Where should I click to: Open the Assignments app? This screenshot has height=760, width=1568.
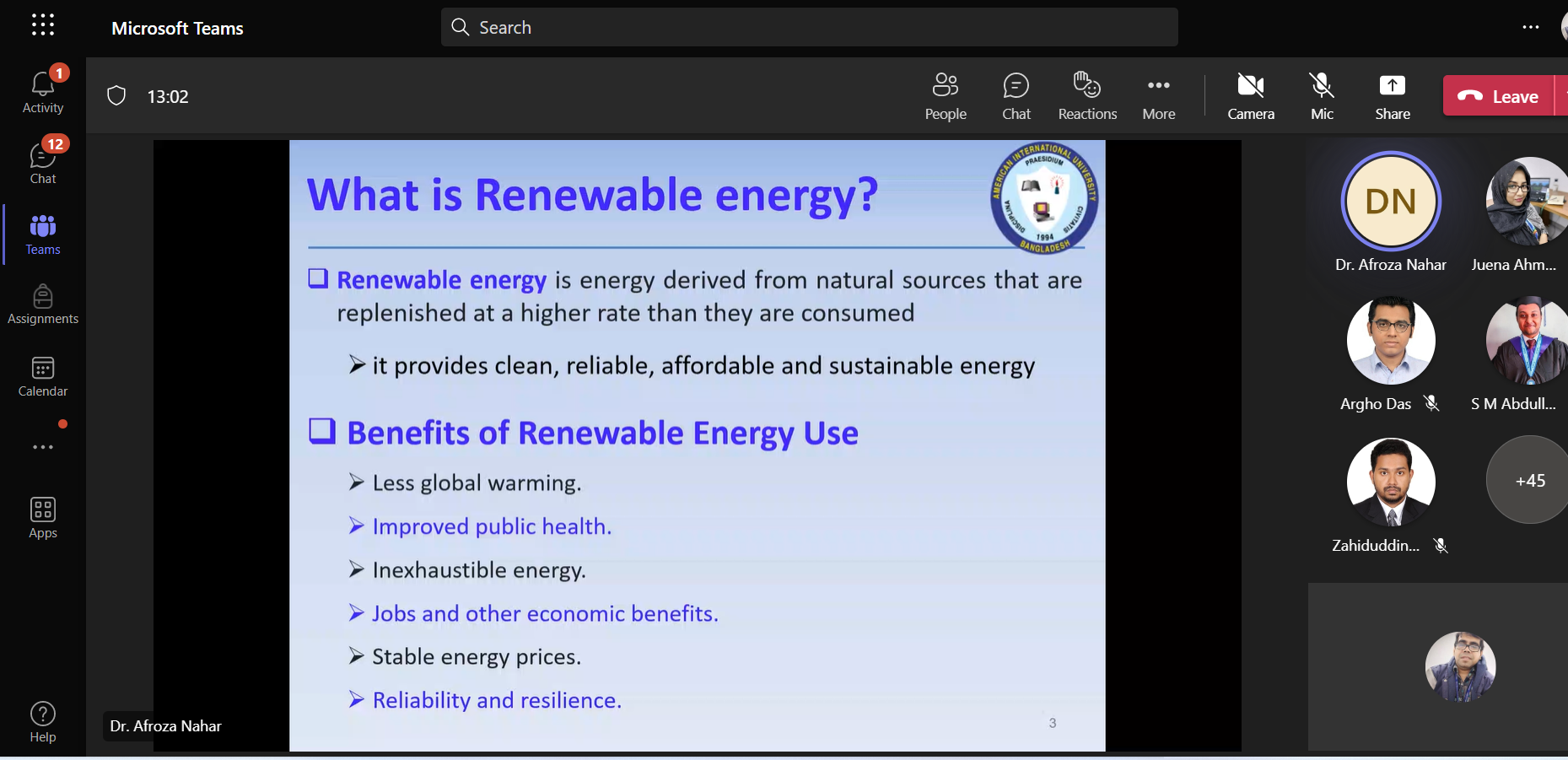click(42, 305)
